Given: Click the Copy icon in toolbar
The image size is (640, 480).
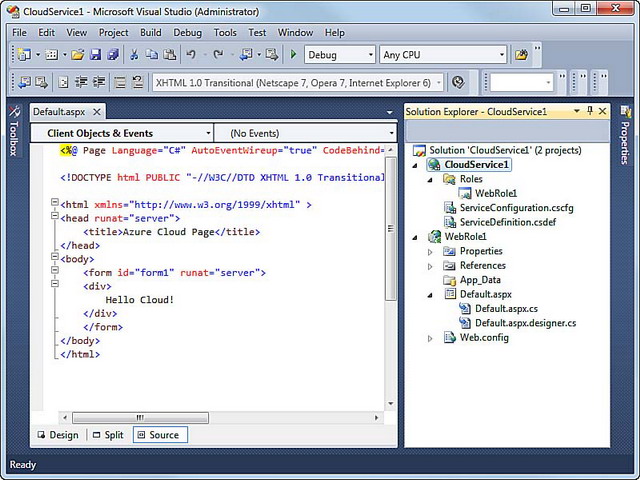Looking at the screenshot, I should [x=152, y=55].
